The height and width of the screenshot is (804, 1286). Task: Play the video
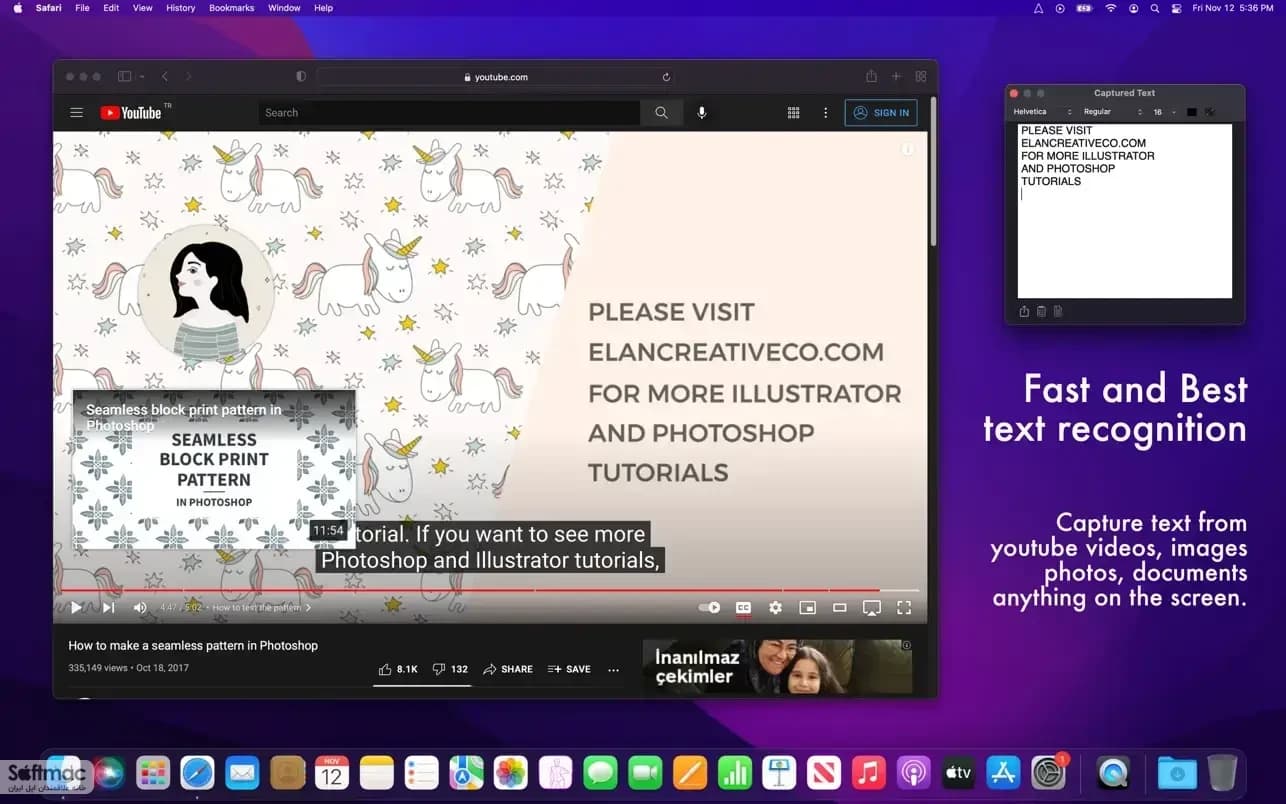(x=76, y=607)
